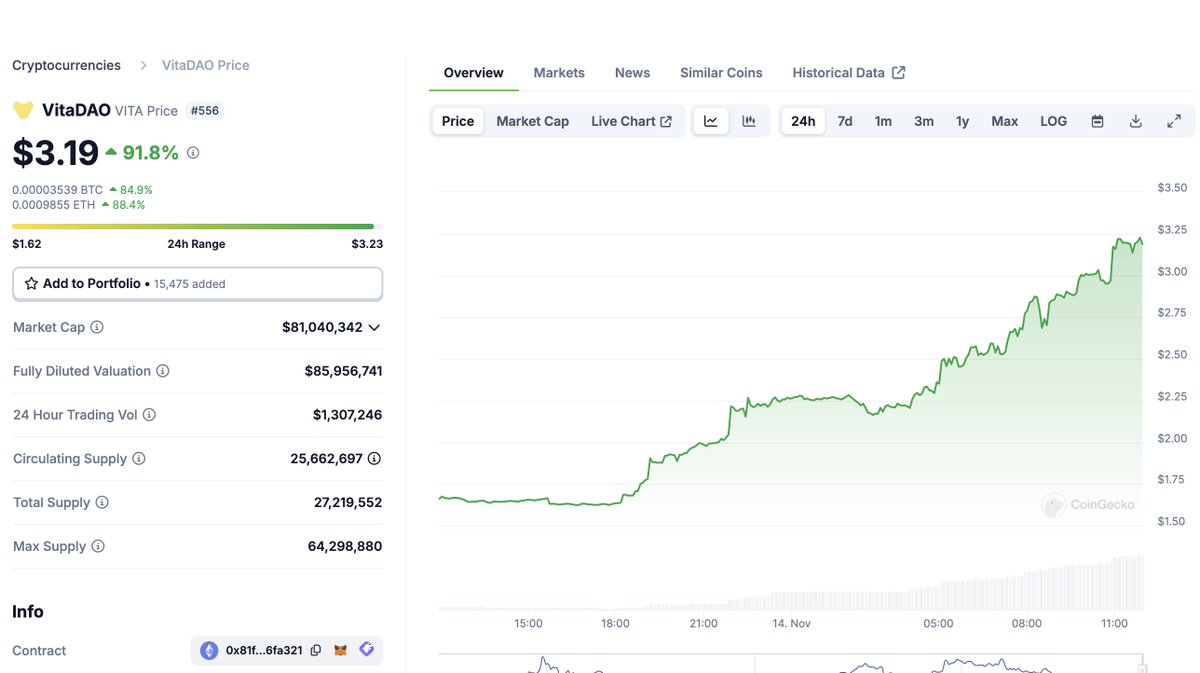The height and width of the screenshot is (673, 1200).
Task: Click the $1,307,246 trading volume value
Action: [x=347, y=415]
